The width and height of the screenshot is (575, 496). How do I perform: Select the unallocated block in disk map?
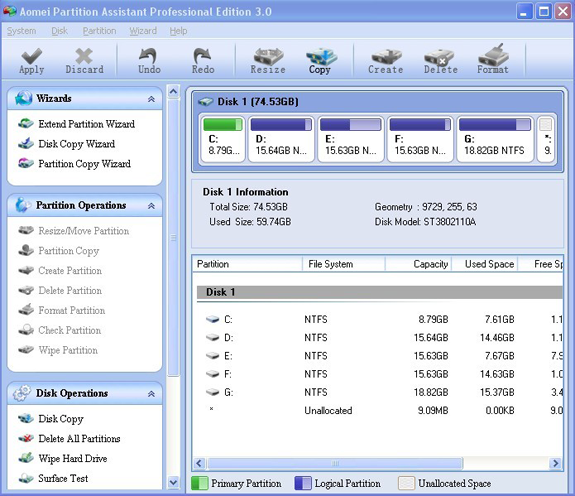coord(546,139)
